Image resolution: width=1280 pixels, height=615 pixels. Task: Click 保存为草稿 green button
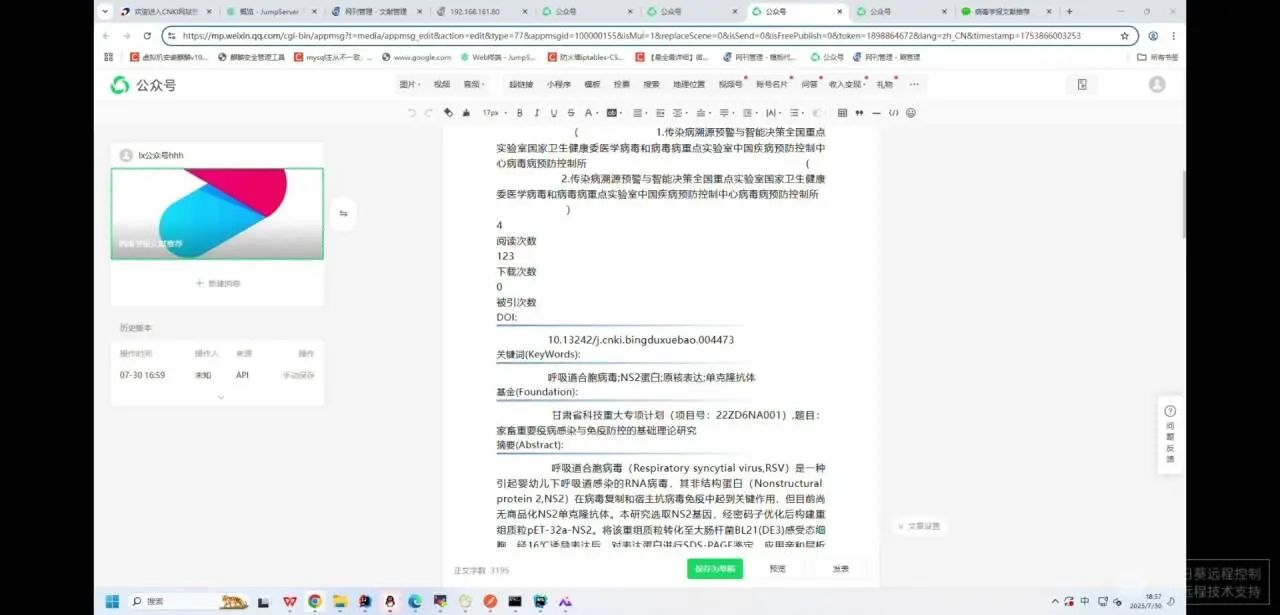coord(715,569)
